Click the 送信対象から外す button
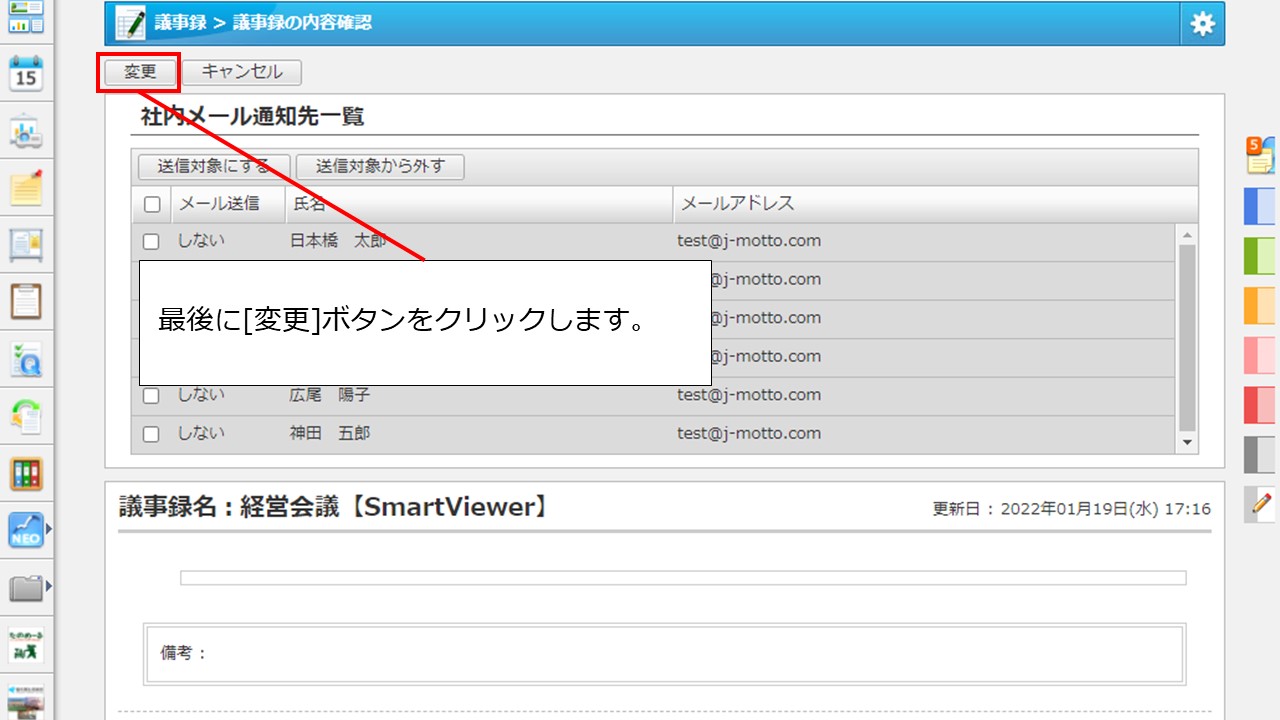The image size is (1280, 720). click(x=380, y=167)
